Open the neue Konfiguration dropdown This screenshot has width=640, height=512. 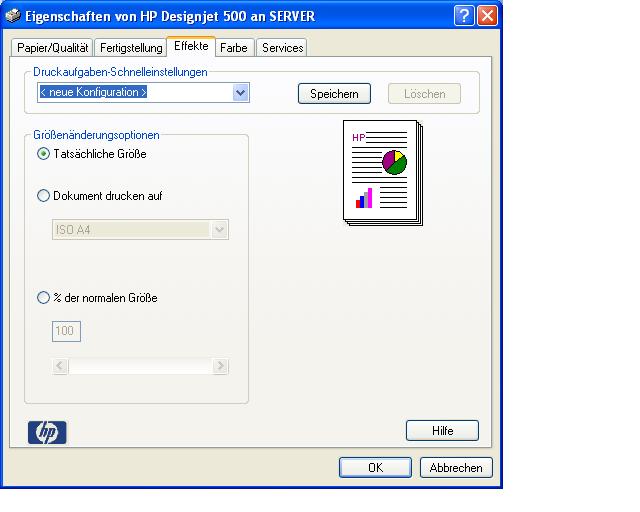(241, 93)
